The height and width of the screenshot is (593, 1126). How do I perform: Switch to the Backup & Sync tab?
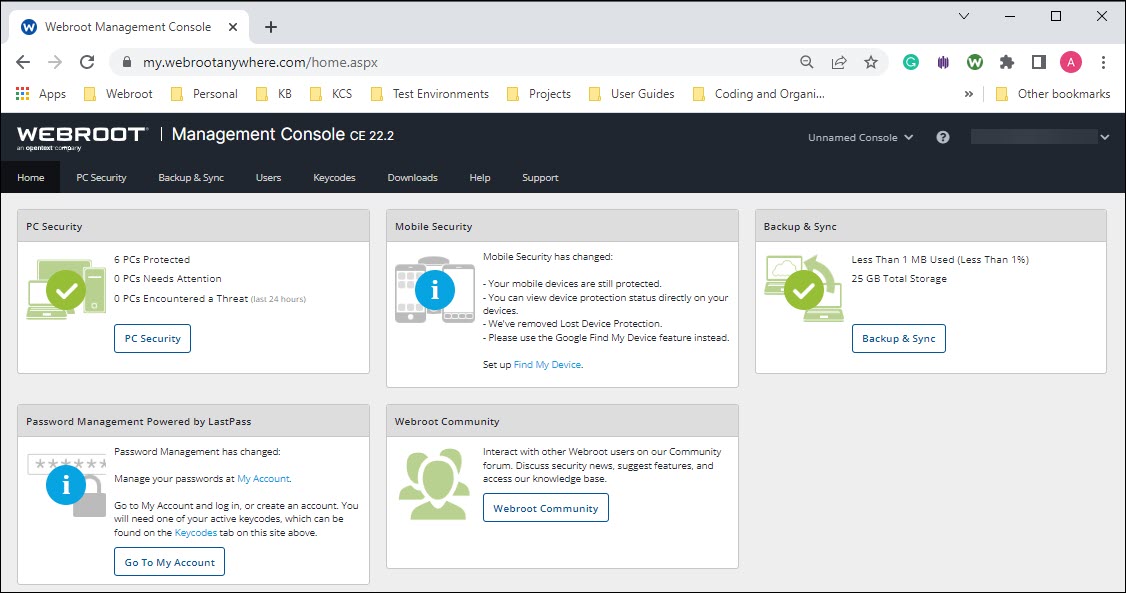point(191,178)
